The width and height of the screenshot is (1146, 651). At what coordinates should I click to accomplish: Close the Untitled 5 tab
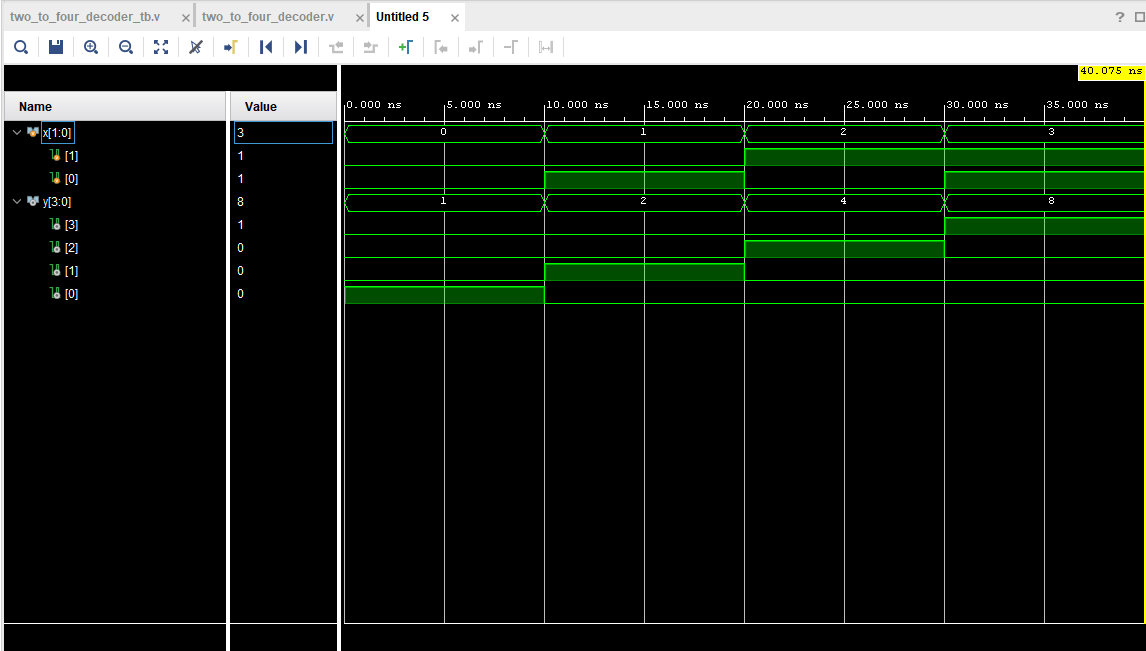[455, 18]
